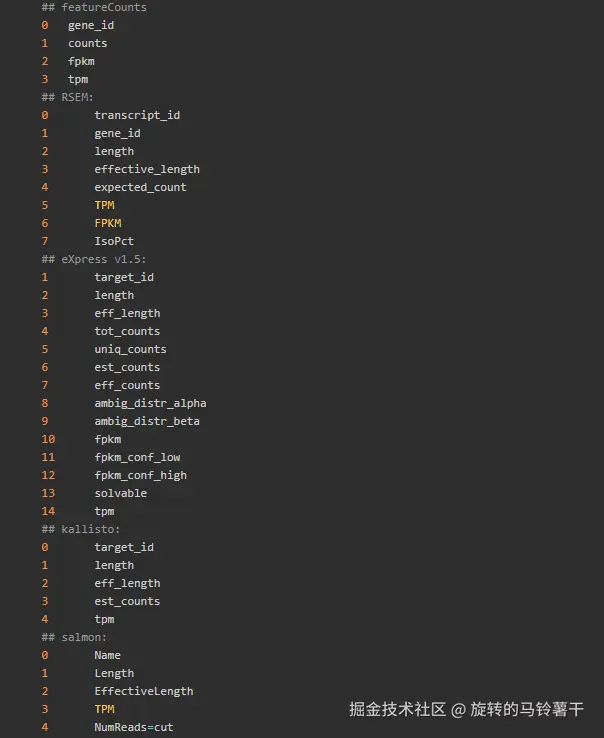Image resolution: width=604 pixels, height=738 pixels.
Task: Select "EffectiveLength" in the salmon list
Action: tap(144, 691)
